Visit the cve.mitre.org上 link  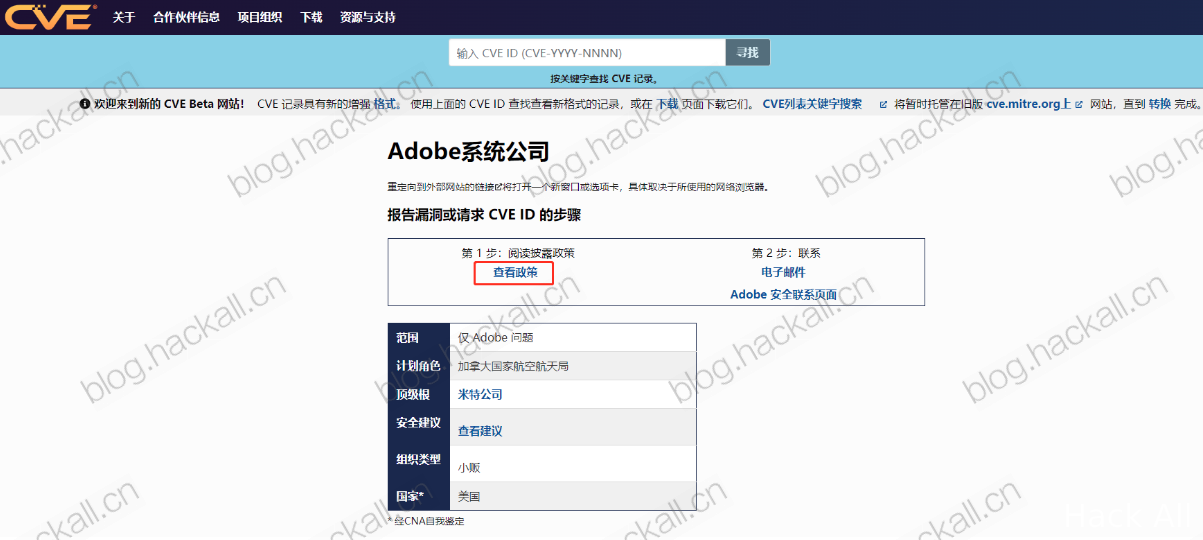click(x=1028, y=104)
